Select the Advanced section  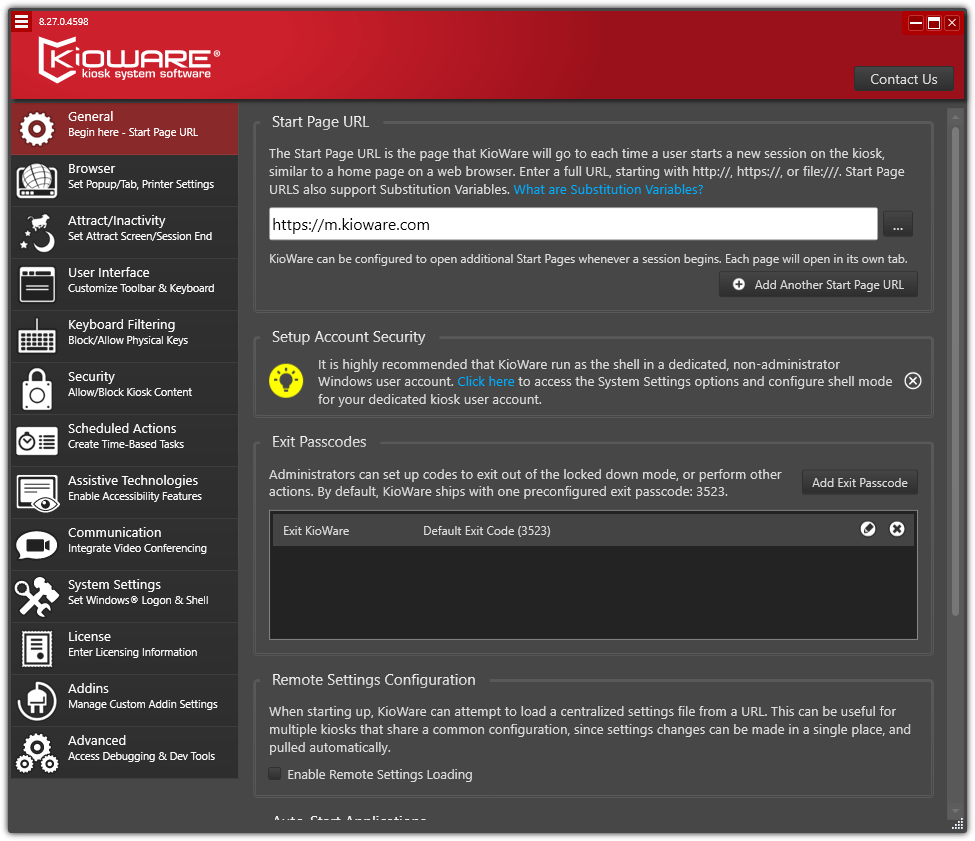tap(124, 753)
